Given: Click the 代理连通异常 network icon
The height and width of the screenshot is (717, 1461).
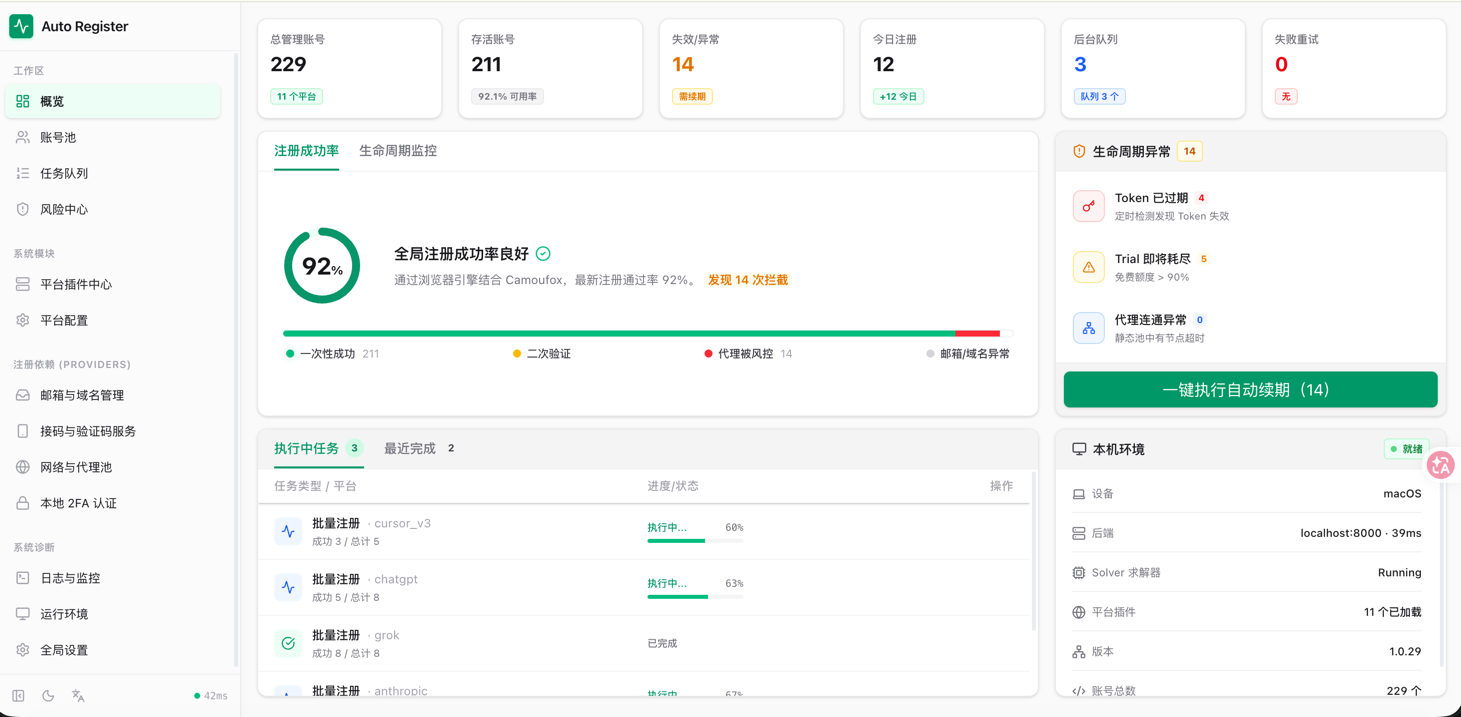Looking at the screenshot, I should tap(1088, 328).
